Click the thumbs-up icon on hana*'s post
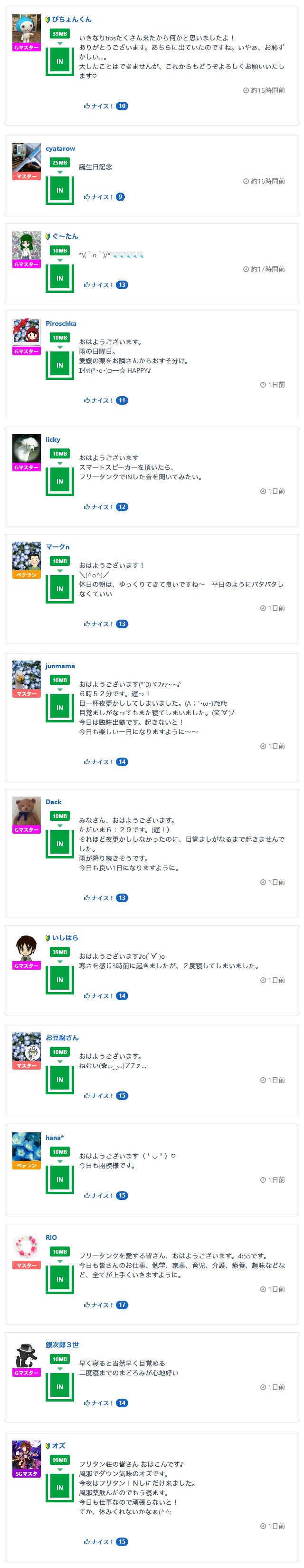Screen dimensions: 304x1568 click(x=87, y=1196)
